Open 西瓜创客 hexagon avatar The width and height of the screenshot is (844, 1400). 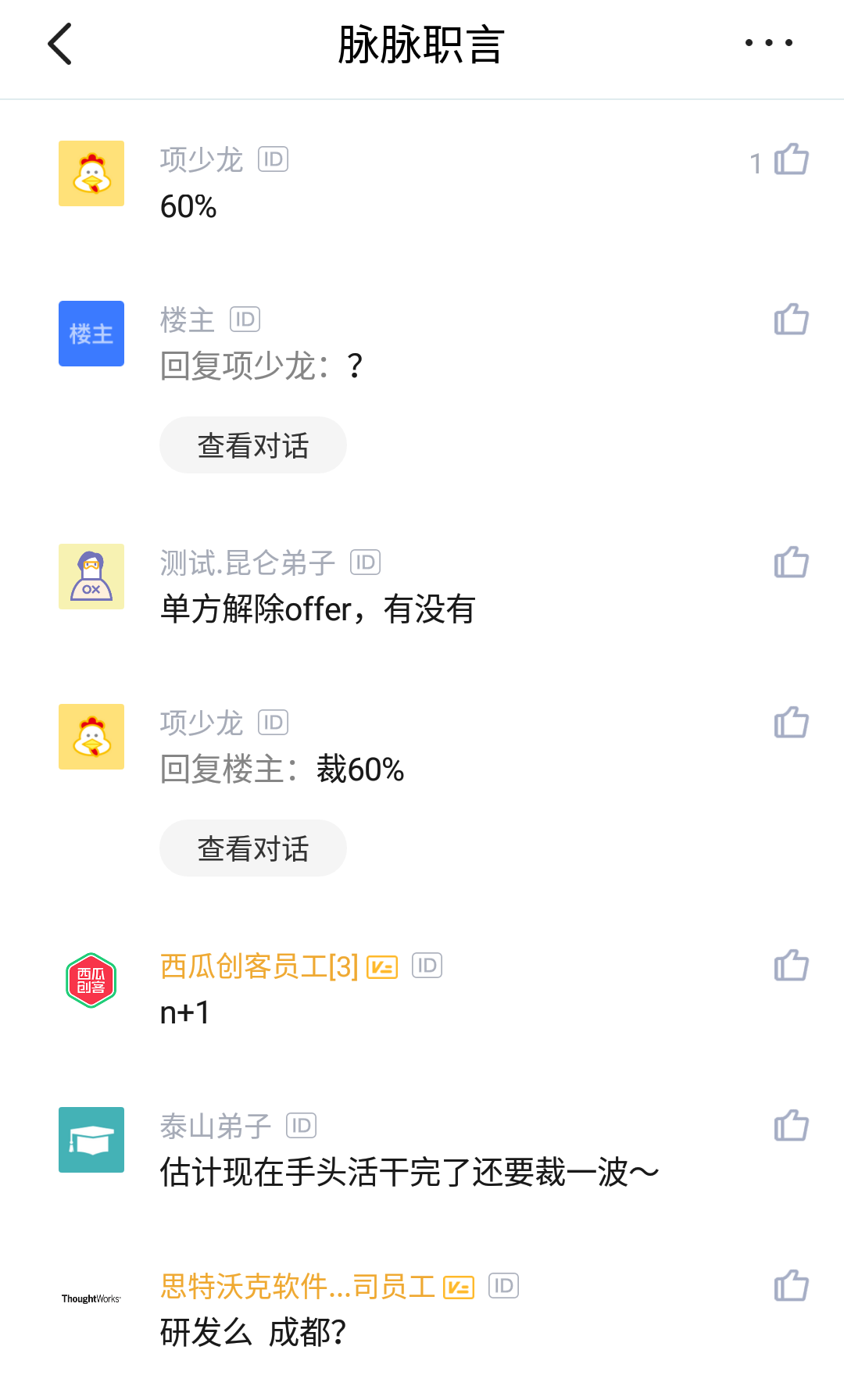(91, 980)
